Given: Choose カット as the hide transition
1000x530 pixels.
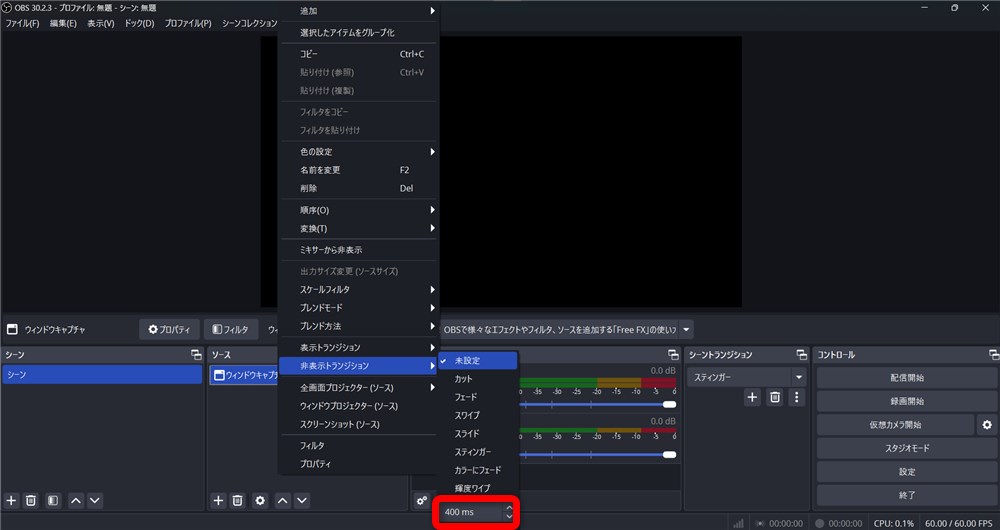Looking at the screenshot, I should point(477,379).
